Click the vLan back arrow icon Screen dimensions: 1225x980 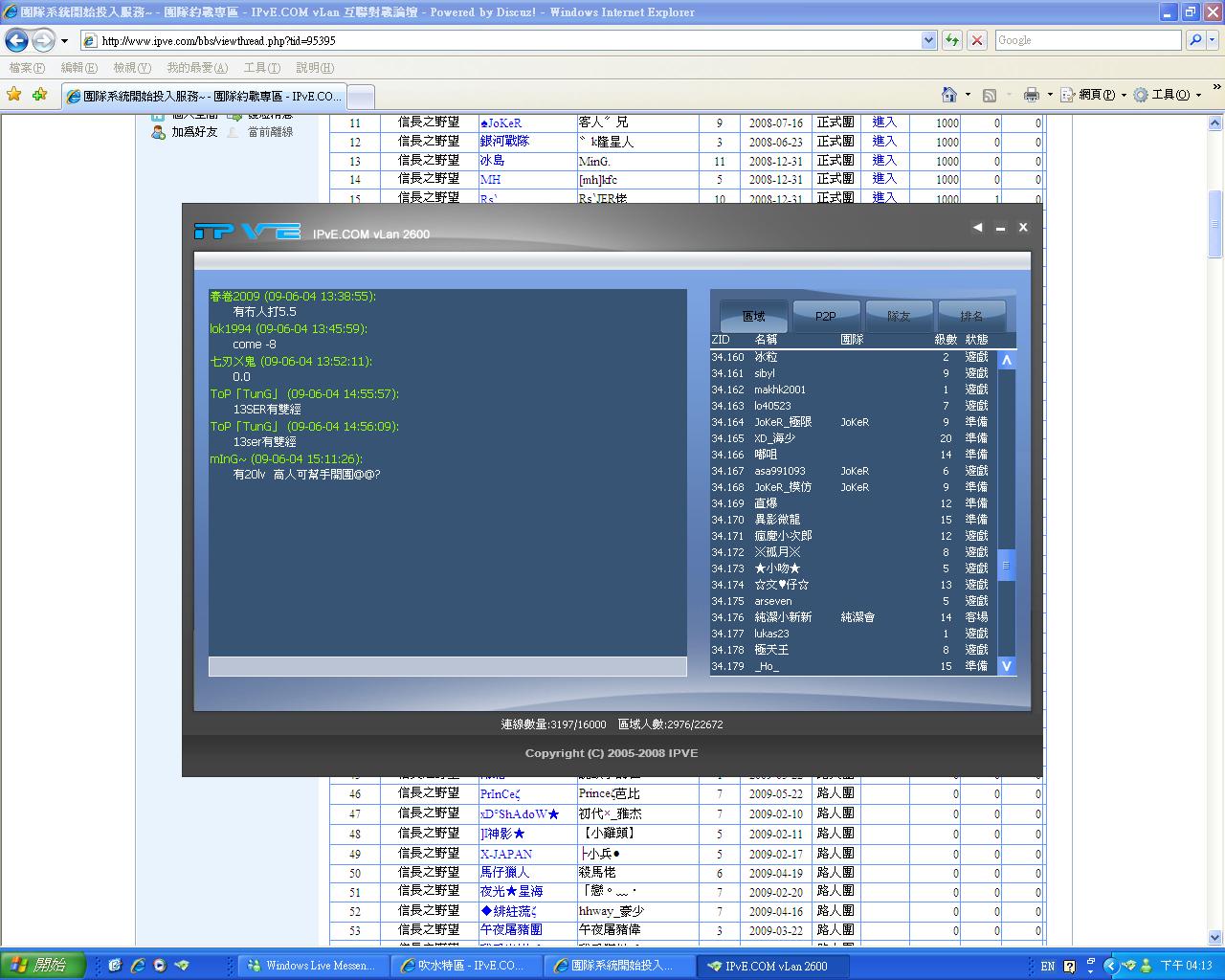977,228
